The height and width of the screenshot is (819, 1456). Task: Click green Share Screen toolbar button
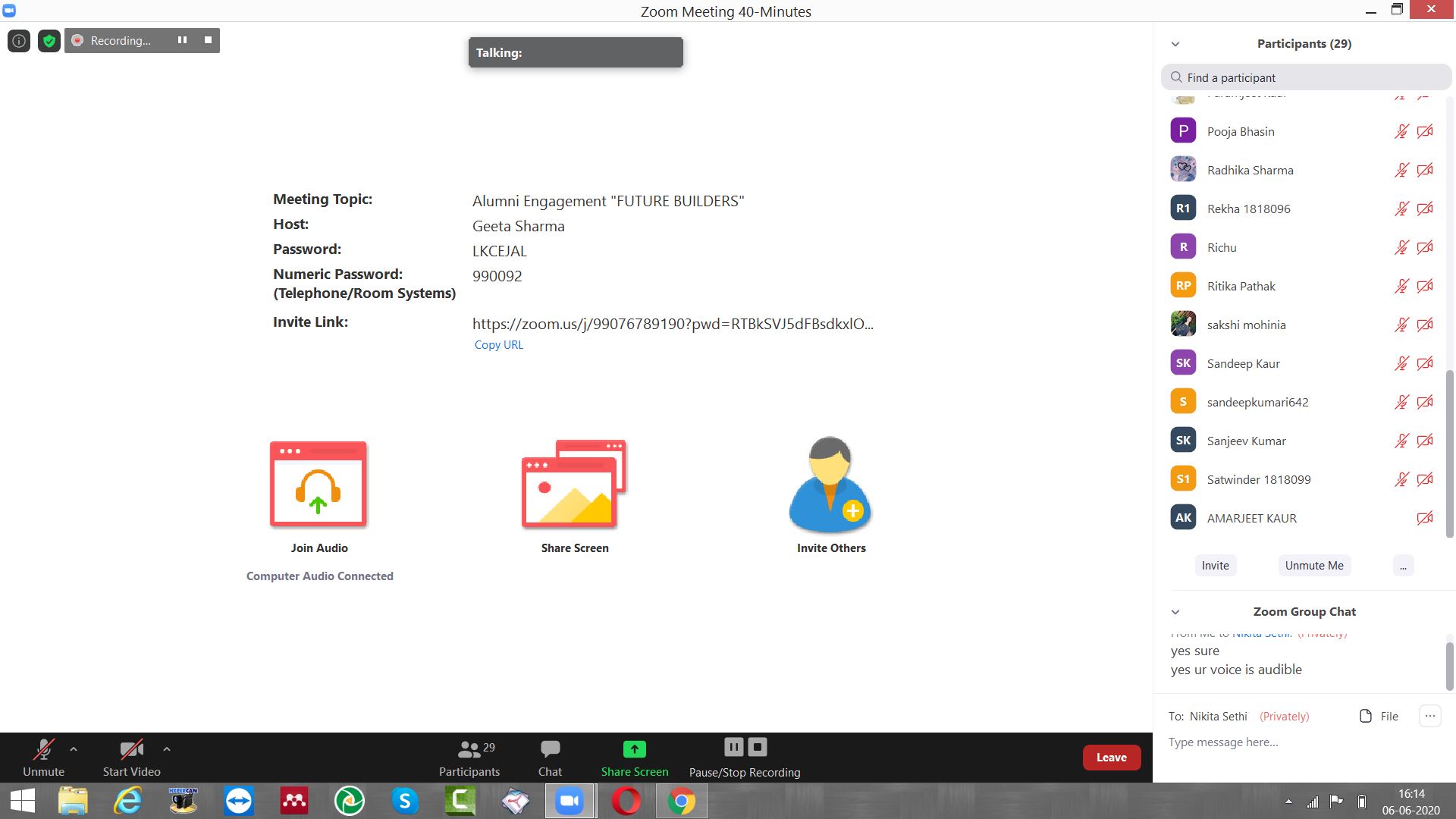pyautogui.click(x=635, y=758)
